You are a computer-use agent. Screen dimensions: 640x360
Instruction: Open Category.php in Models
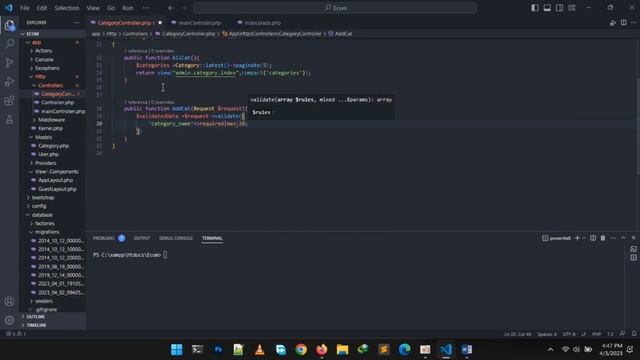click(53, 146)
